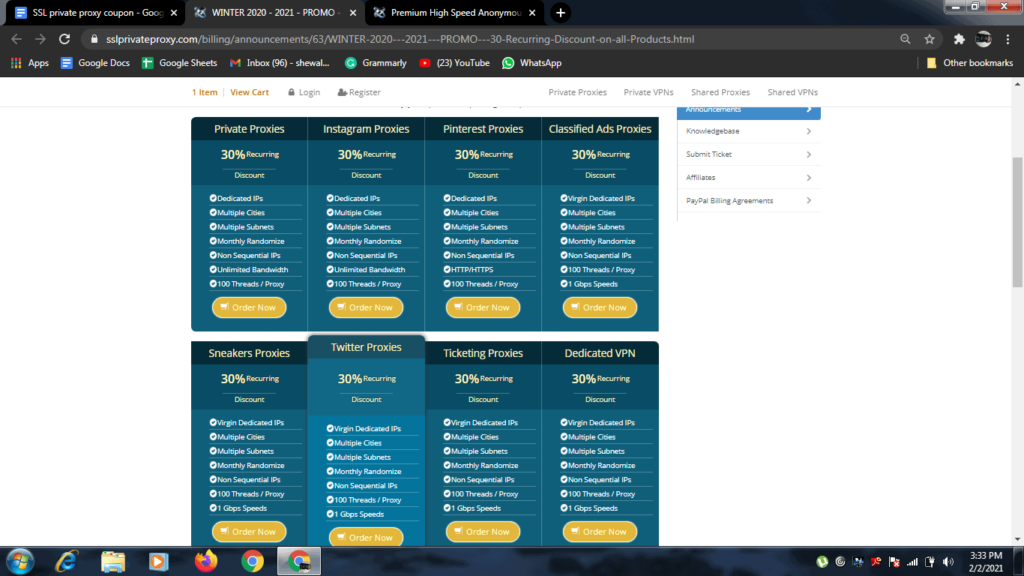Expand Announcements sidebar item
1024x576 pixels.
pyautogui.click(x=748, y=110)
